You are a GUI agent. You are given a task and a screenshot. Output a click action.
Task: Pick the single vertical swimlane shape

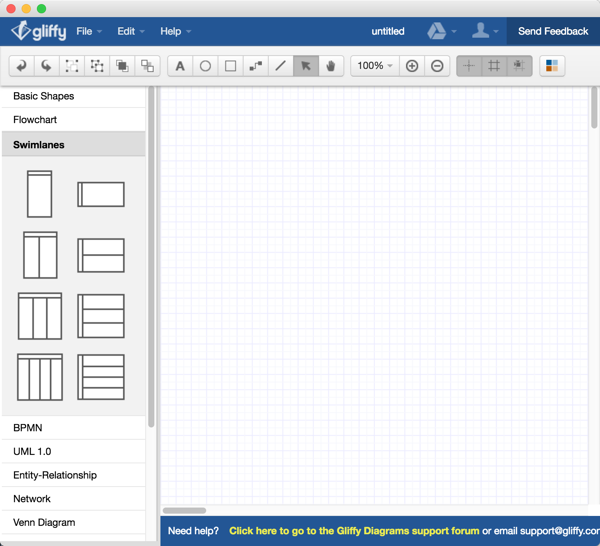click(39, 194)
